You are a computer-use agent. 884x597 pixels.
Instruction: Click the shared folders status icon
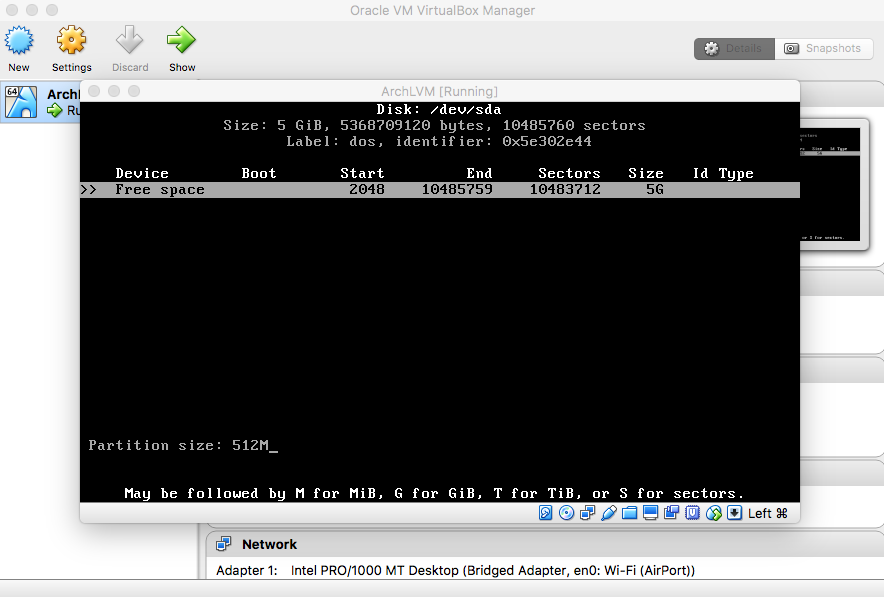(629, 513)
